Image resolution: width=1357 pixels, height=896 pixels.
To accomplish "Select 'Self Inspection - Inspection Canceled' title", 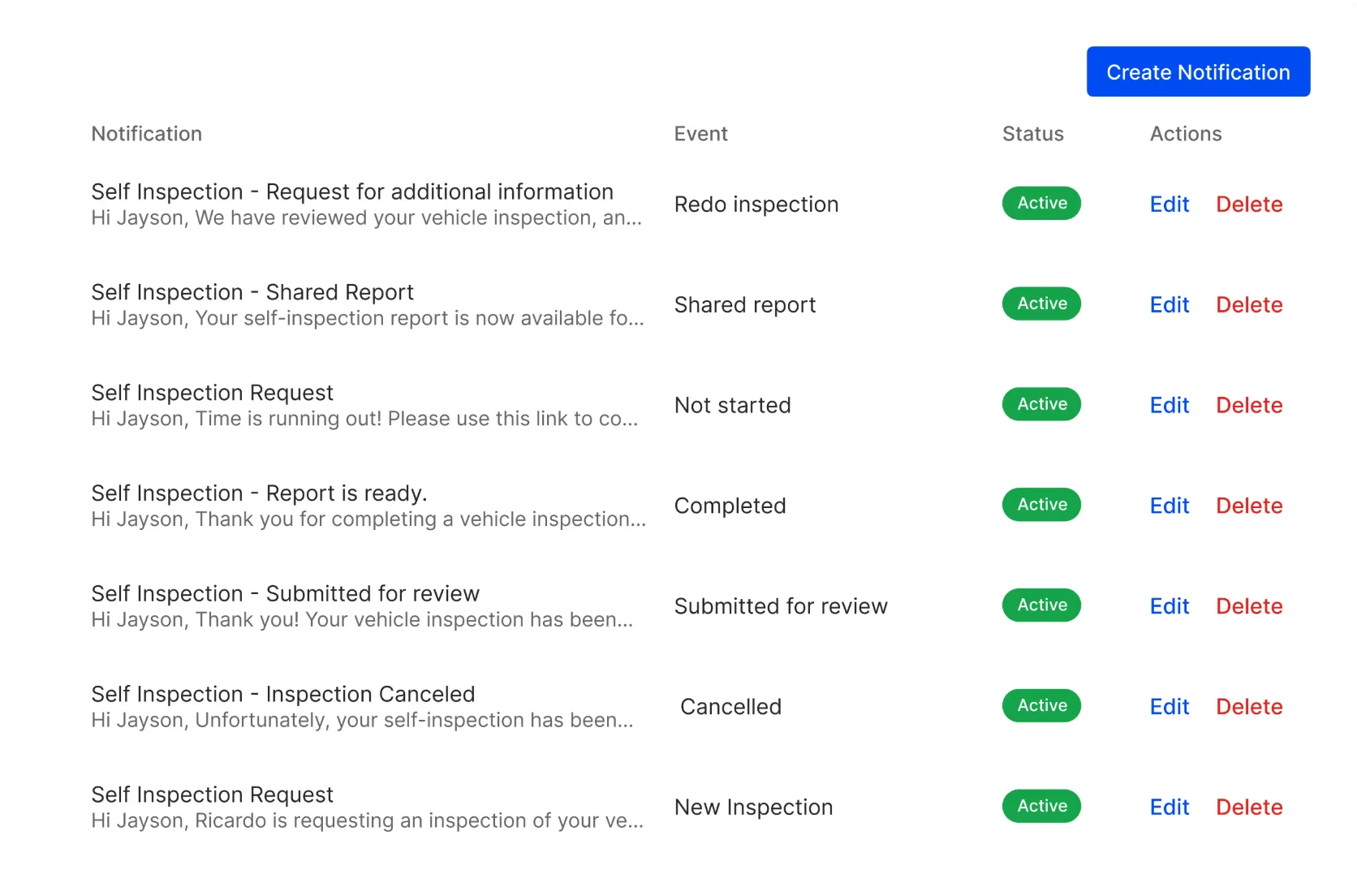I will coord(283,695).
